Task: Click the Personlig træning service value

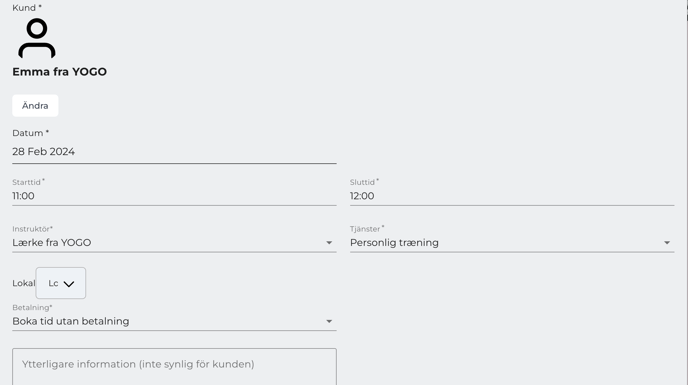Action: (x=394, y=243)
